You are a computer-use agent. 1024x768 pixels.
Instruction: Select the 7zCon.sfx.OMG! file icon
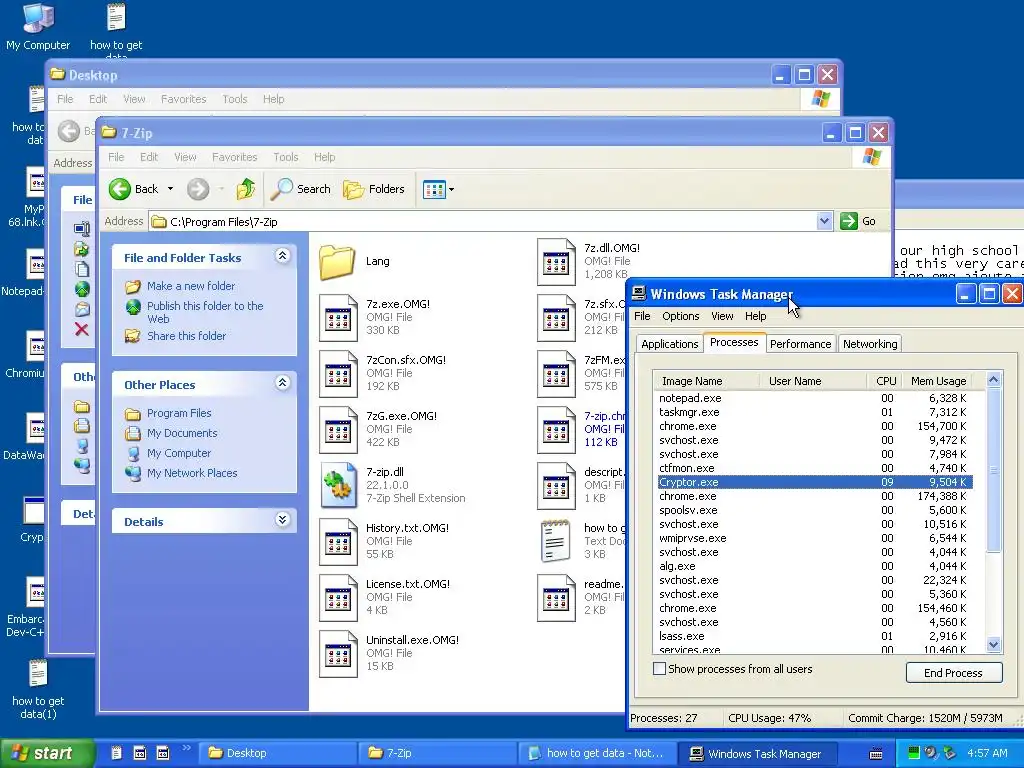click(338, 374)
